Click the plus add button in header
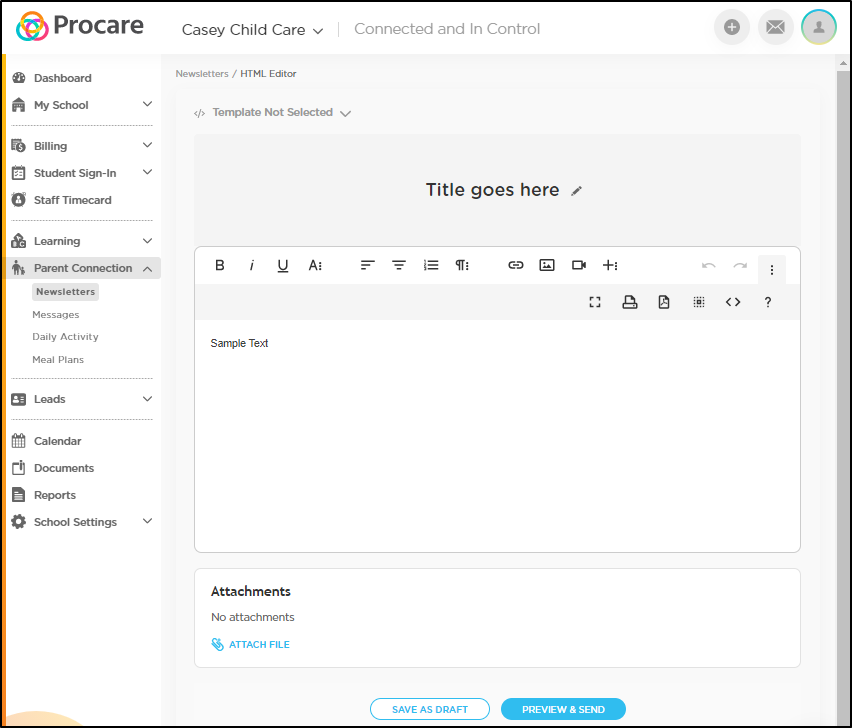The image size is (852, 728). 732,27
